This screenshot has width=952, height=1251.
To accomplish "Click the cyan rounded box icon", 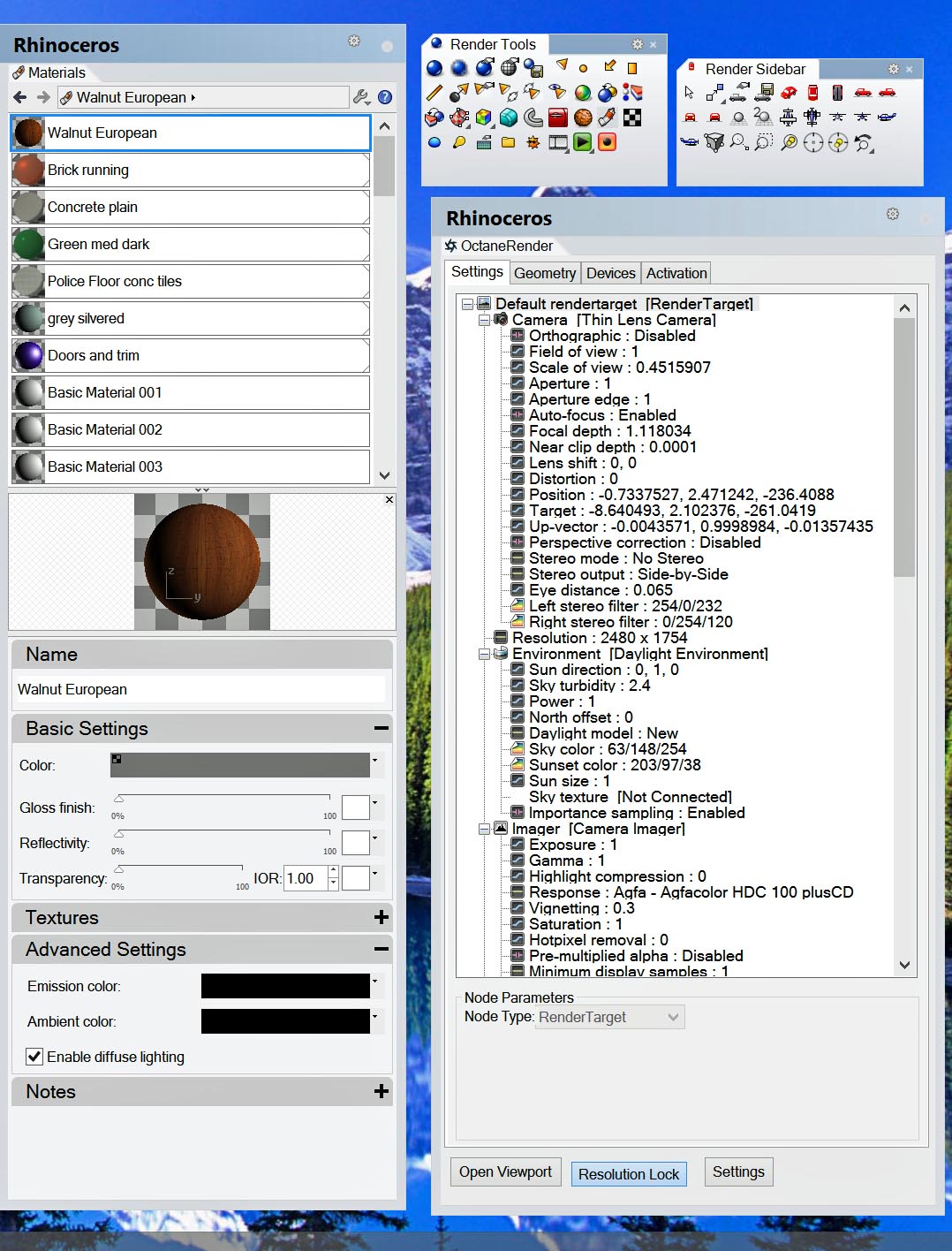I will [x=509, y=117].
